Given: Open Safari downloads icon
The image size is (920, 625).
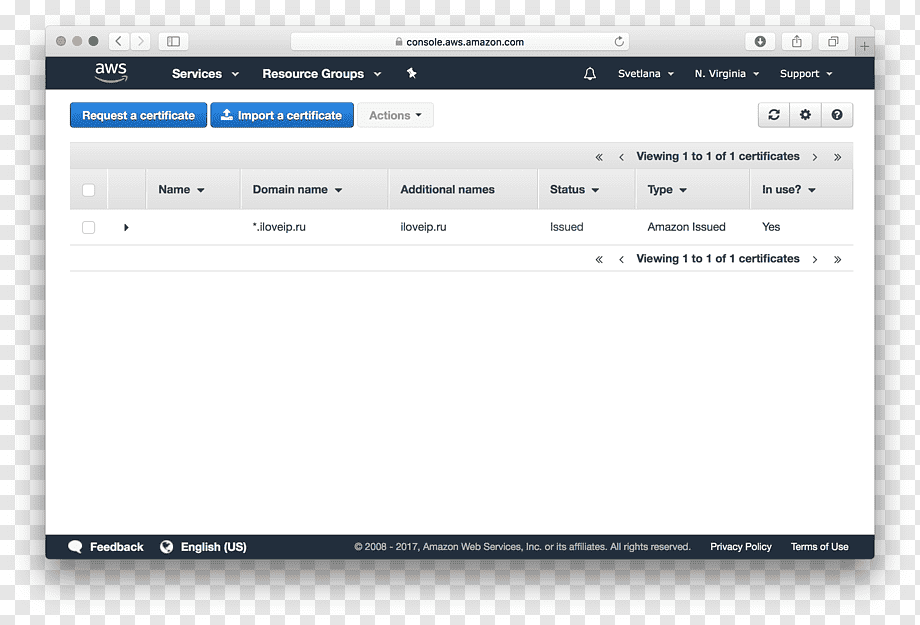Looking at the screenshot, I should coord(760,41).
